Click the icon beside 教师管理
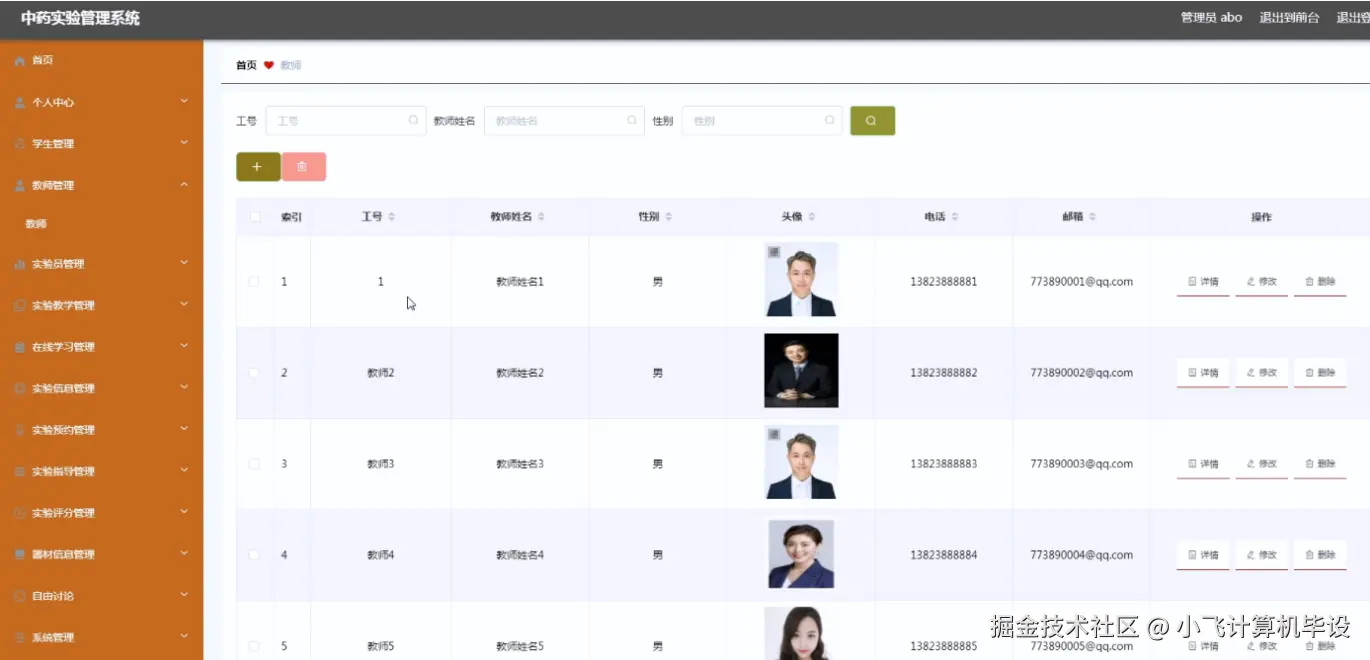The image size is (1370, 660). coord(20,185)
